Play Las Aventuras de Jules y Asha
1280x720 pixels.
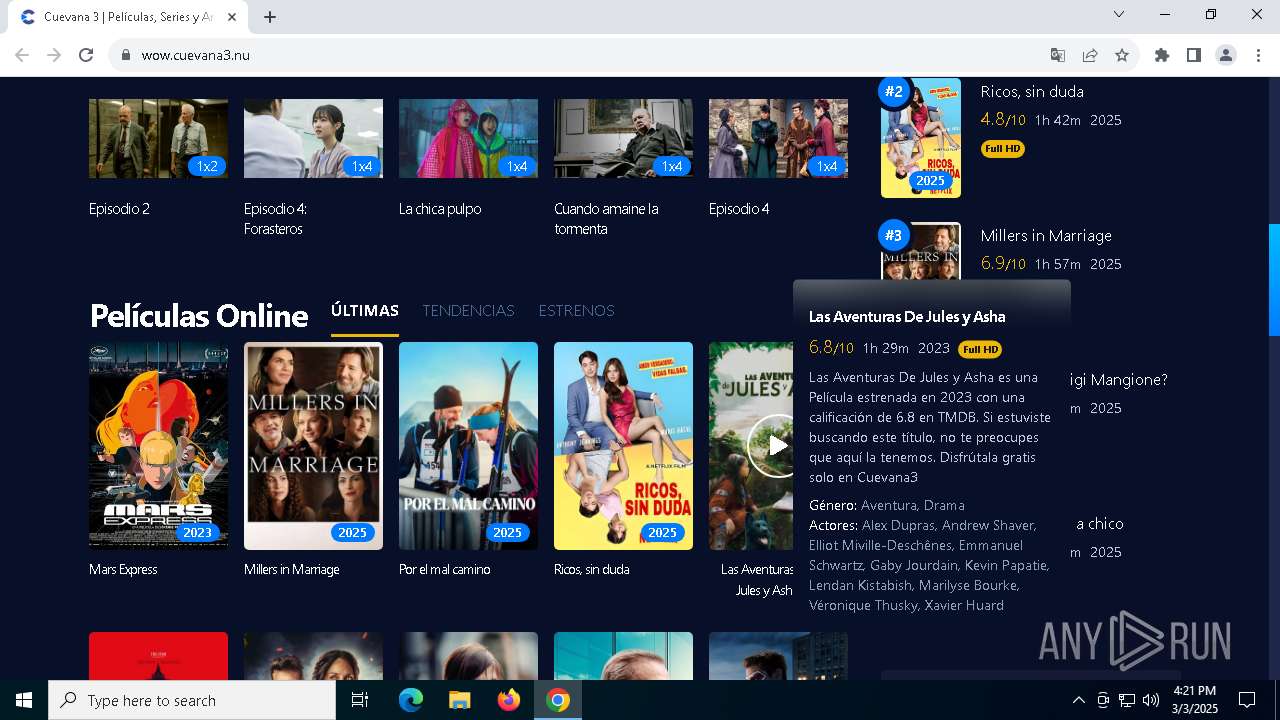[776, 445]
